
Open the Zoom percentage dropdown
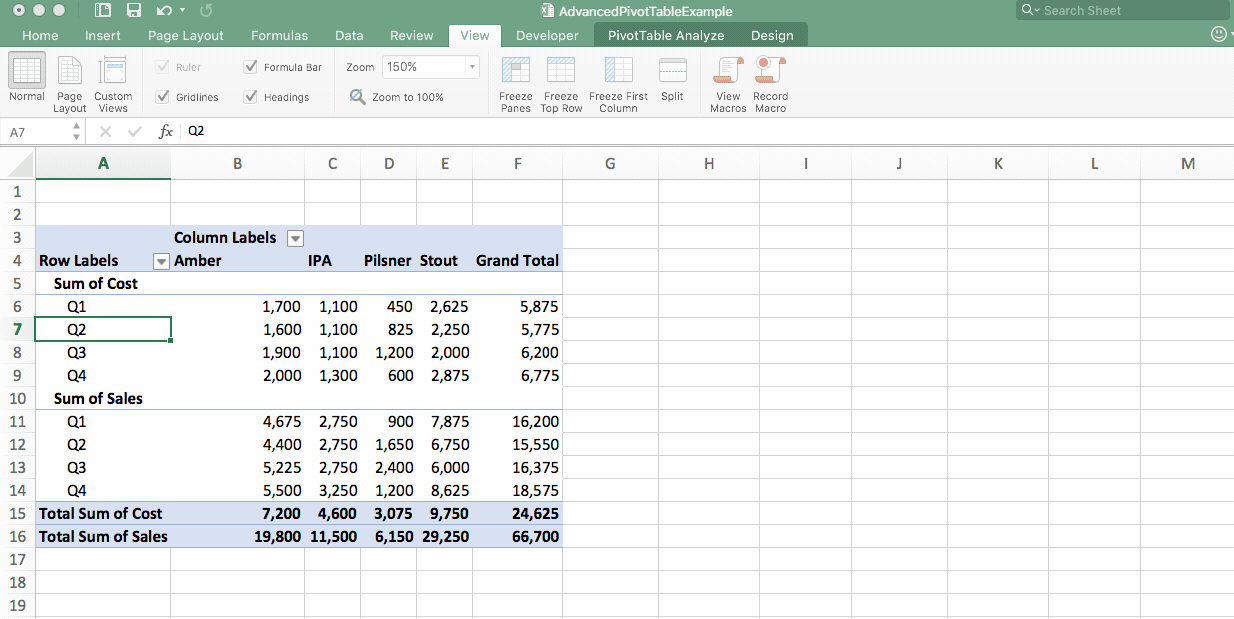(x=472, y=66)
